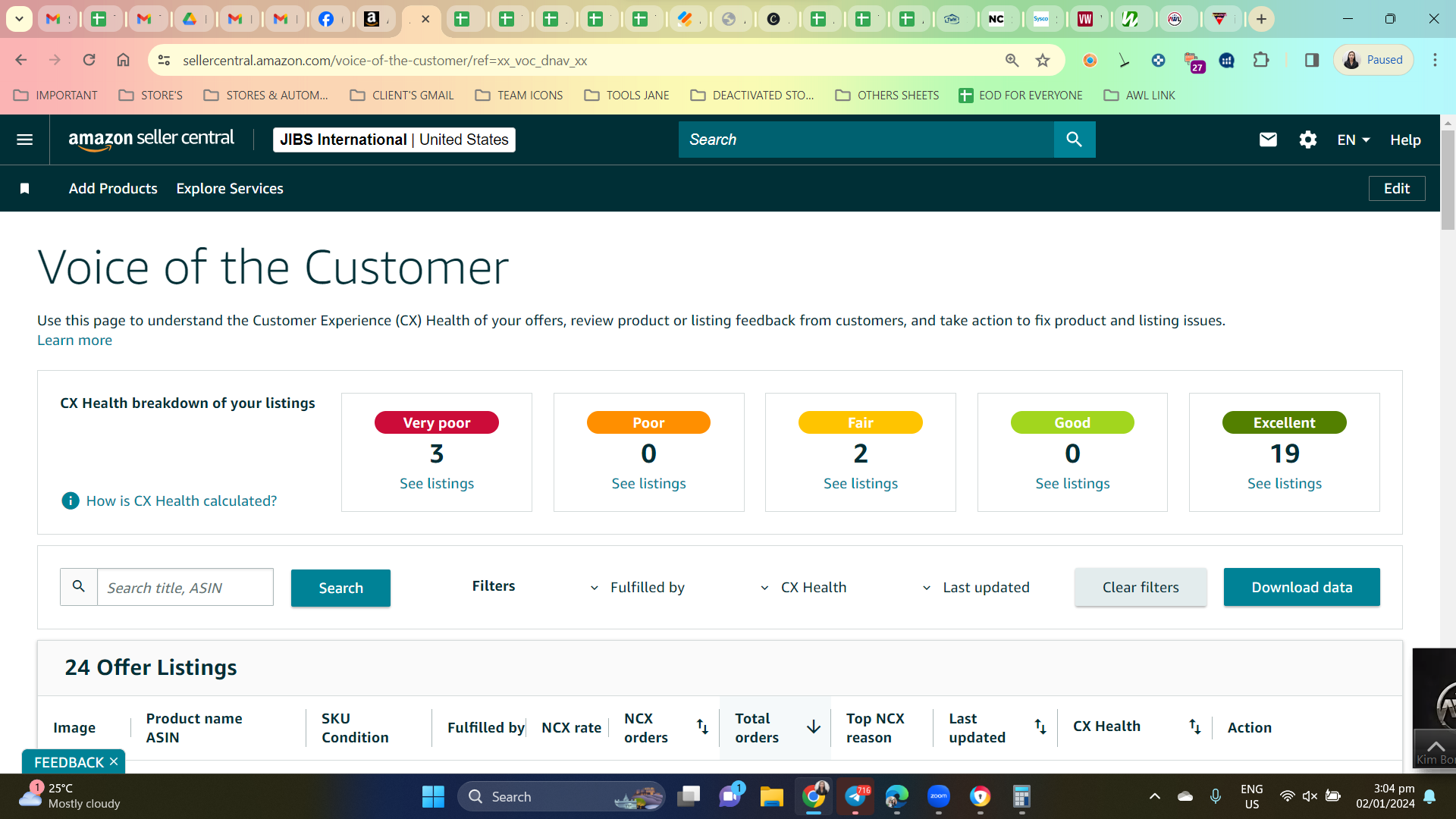
Task: Reload the browser page
Action: pyautogui.click(x=89, y=60)
